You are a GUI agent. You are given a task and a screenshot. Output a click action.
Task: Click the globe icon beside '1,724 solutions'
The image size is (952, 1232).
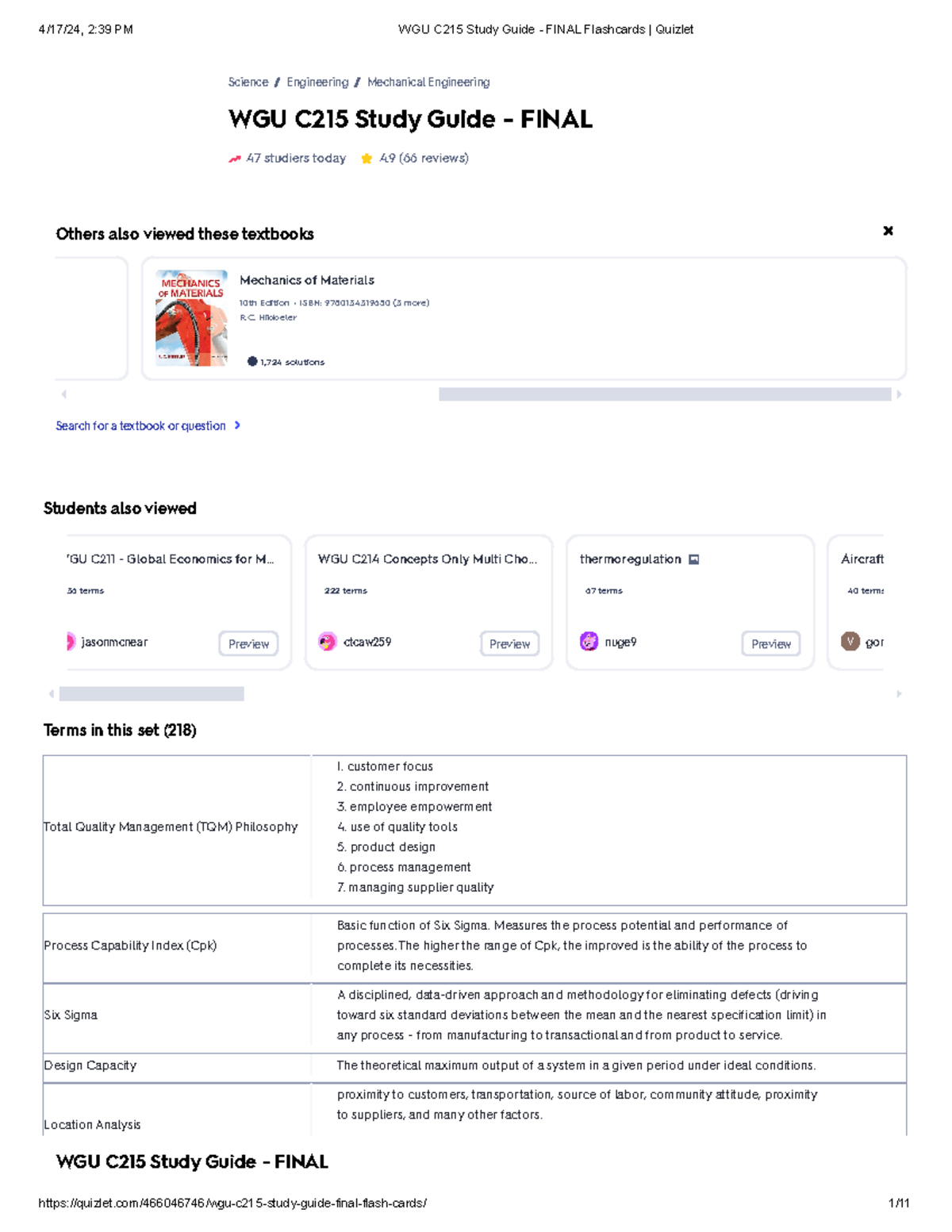(252, 362)
